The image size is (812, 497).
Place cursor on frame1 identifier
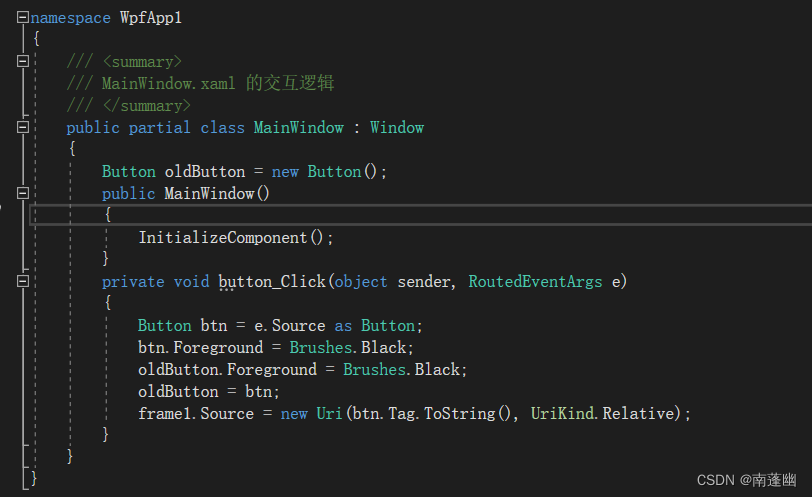(164, 413)
